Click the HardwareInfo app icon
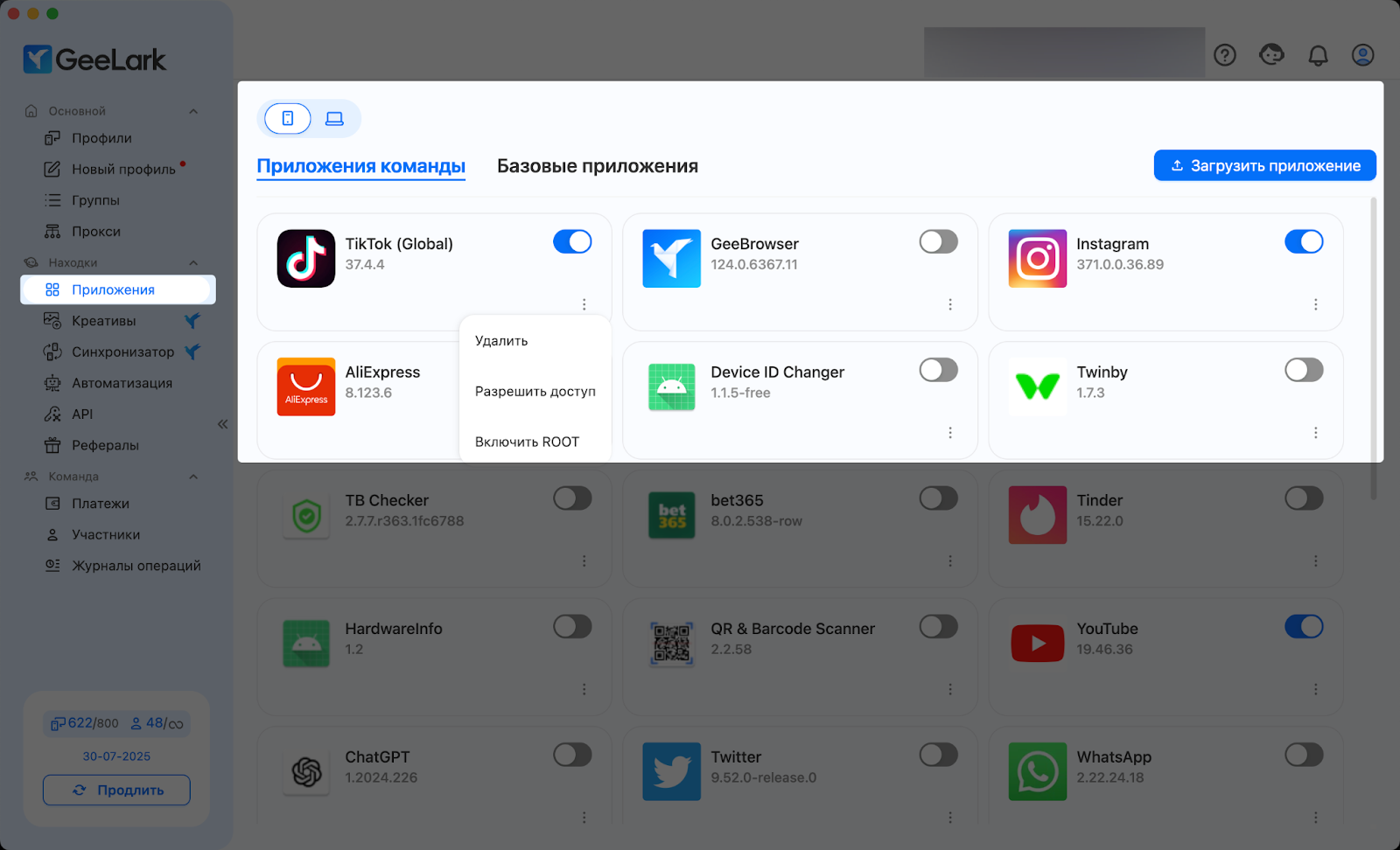 [x=306, y=644]
